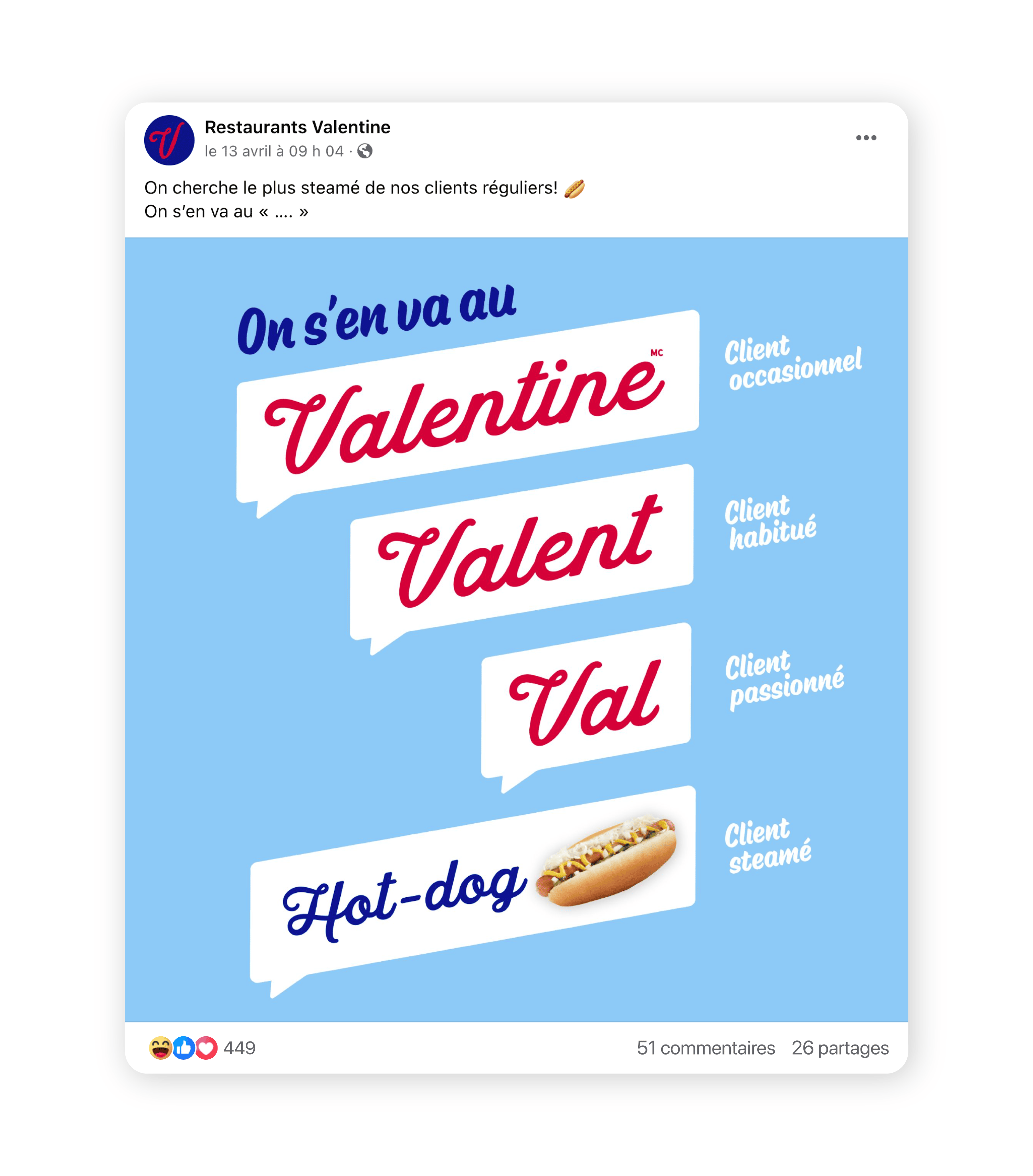
Task: Open the 51 commentaires link
Action: pyautogui.click(x=706, y=1048)
